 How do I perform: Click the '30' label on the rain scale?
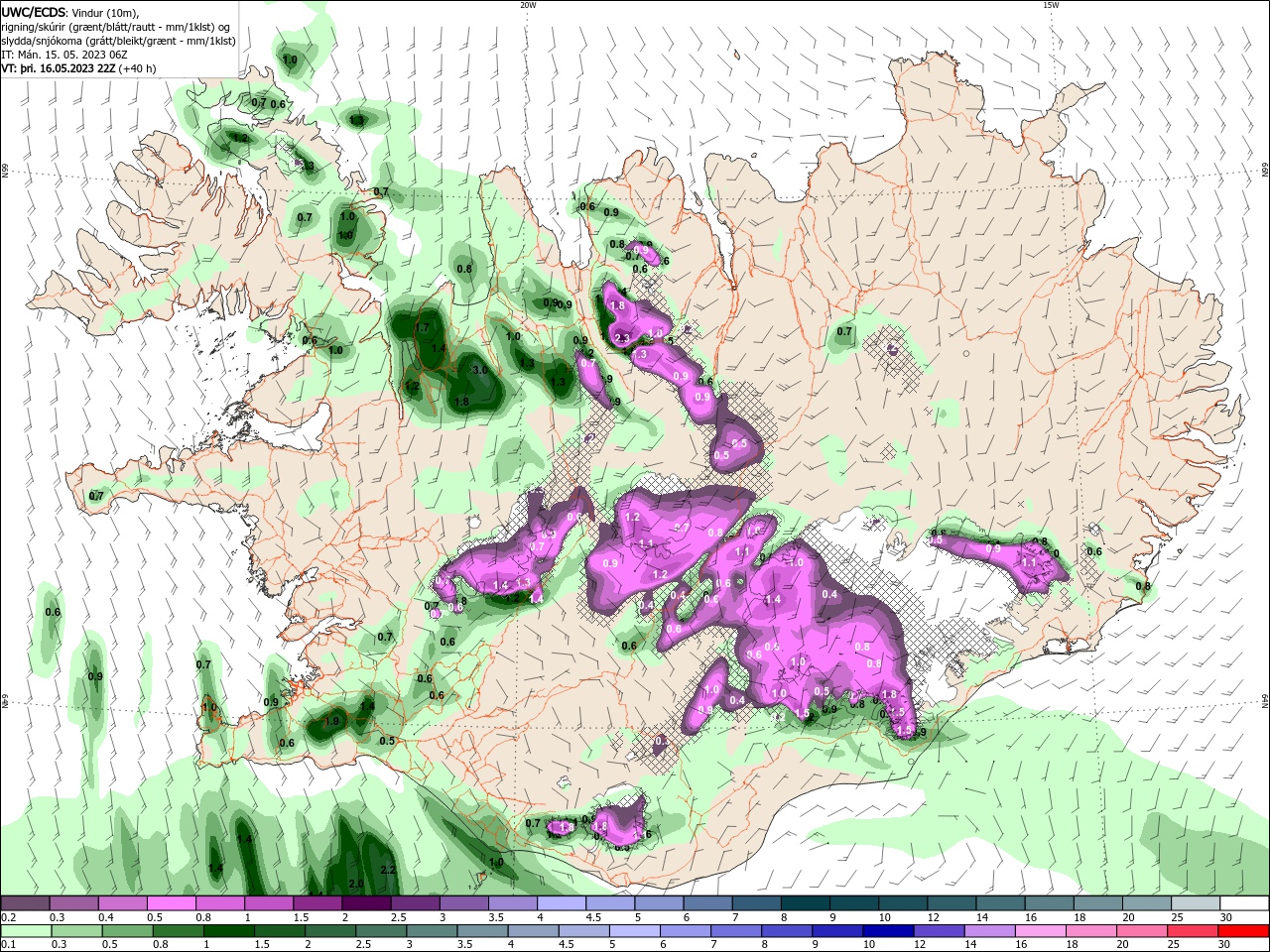pos(1226,945)
